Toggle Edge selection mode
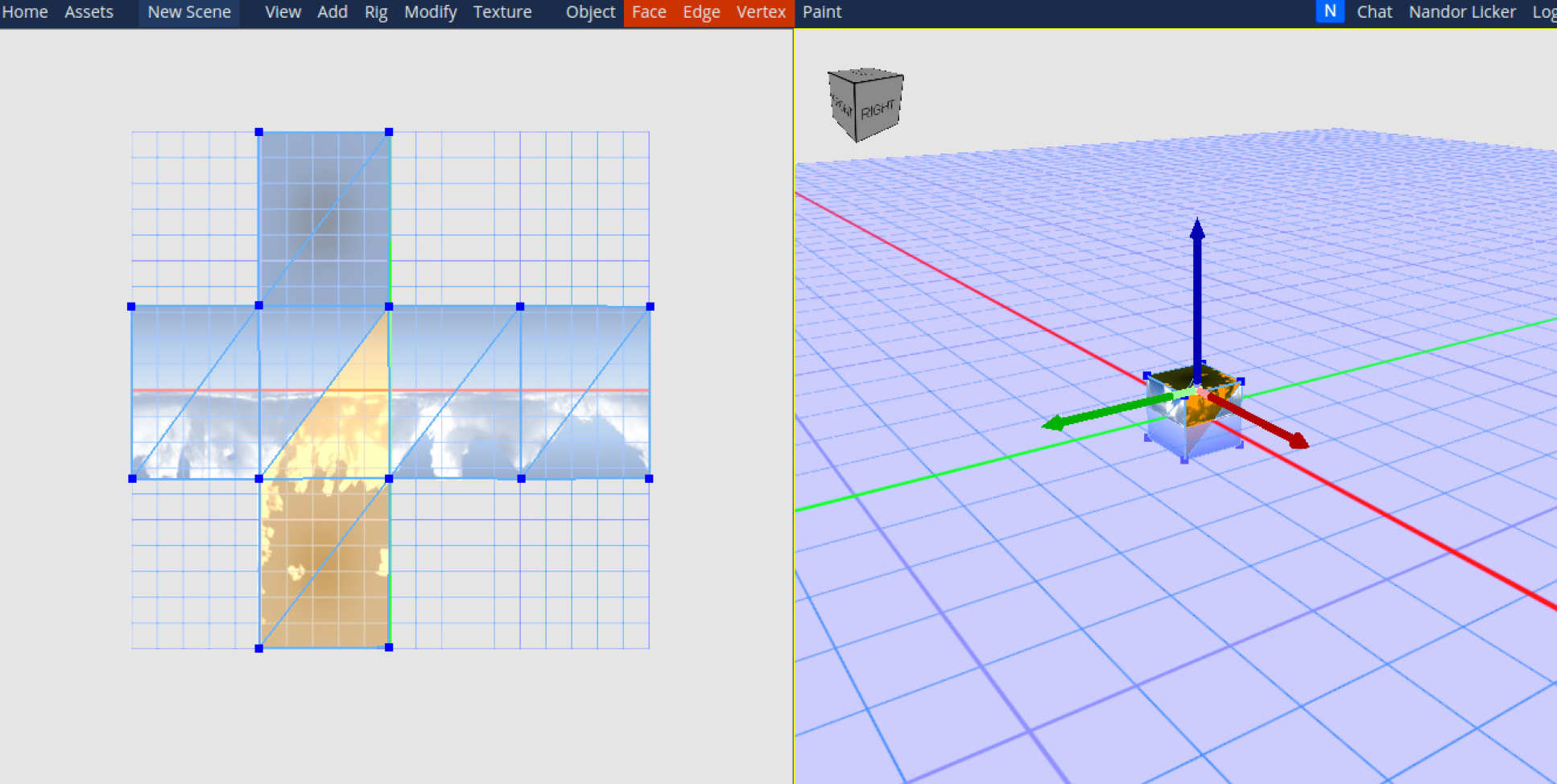 pyautogui.click(x=700, y=12)
